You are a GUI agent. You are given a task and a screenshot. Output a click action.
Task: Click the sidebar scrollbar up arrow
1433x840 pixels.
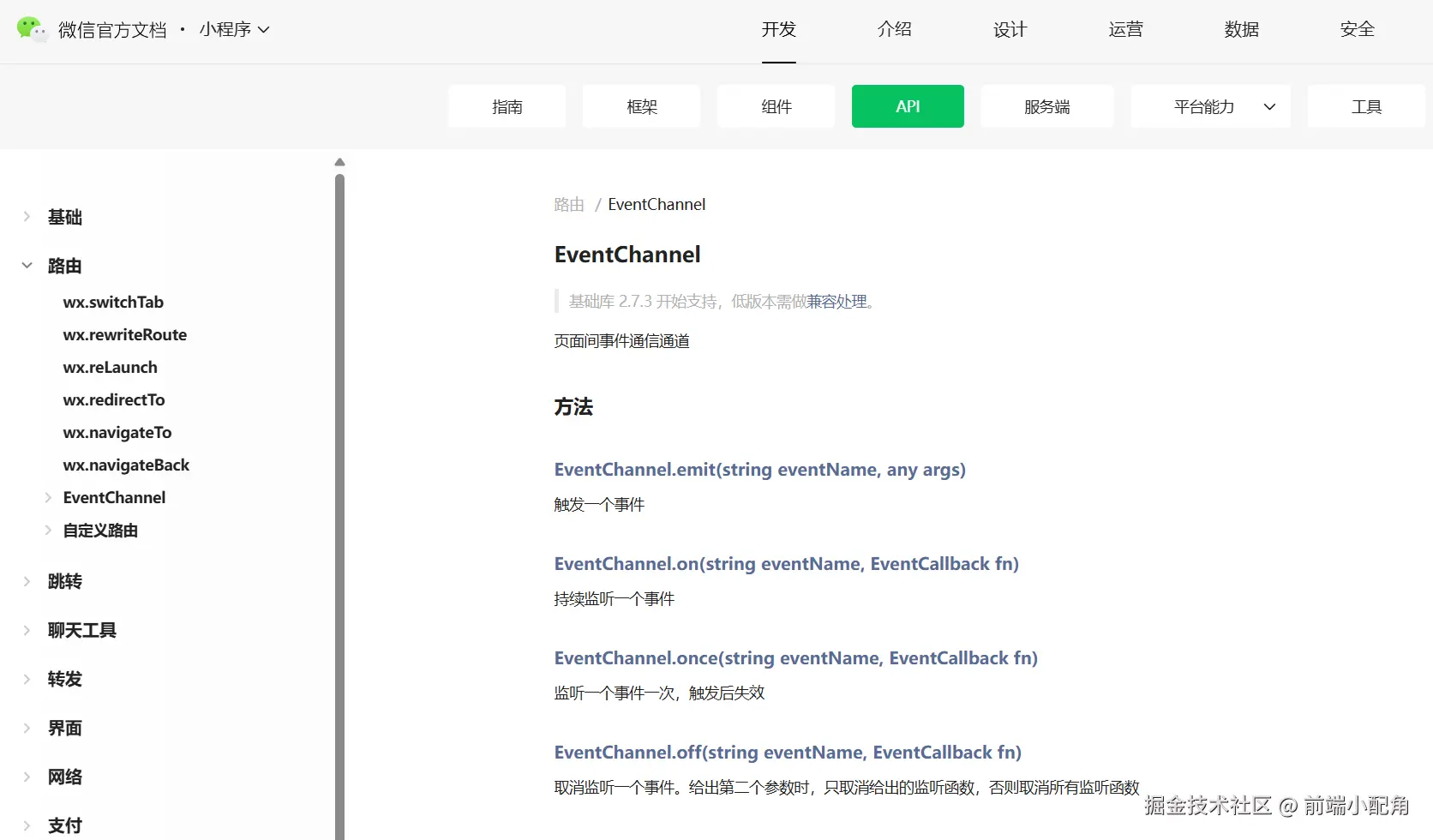click(x=339, y=161)
